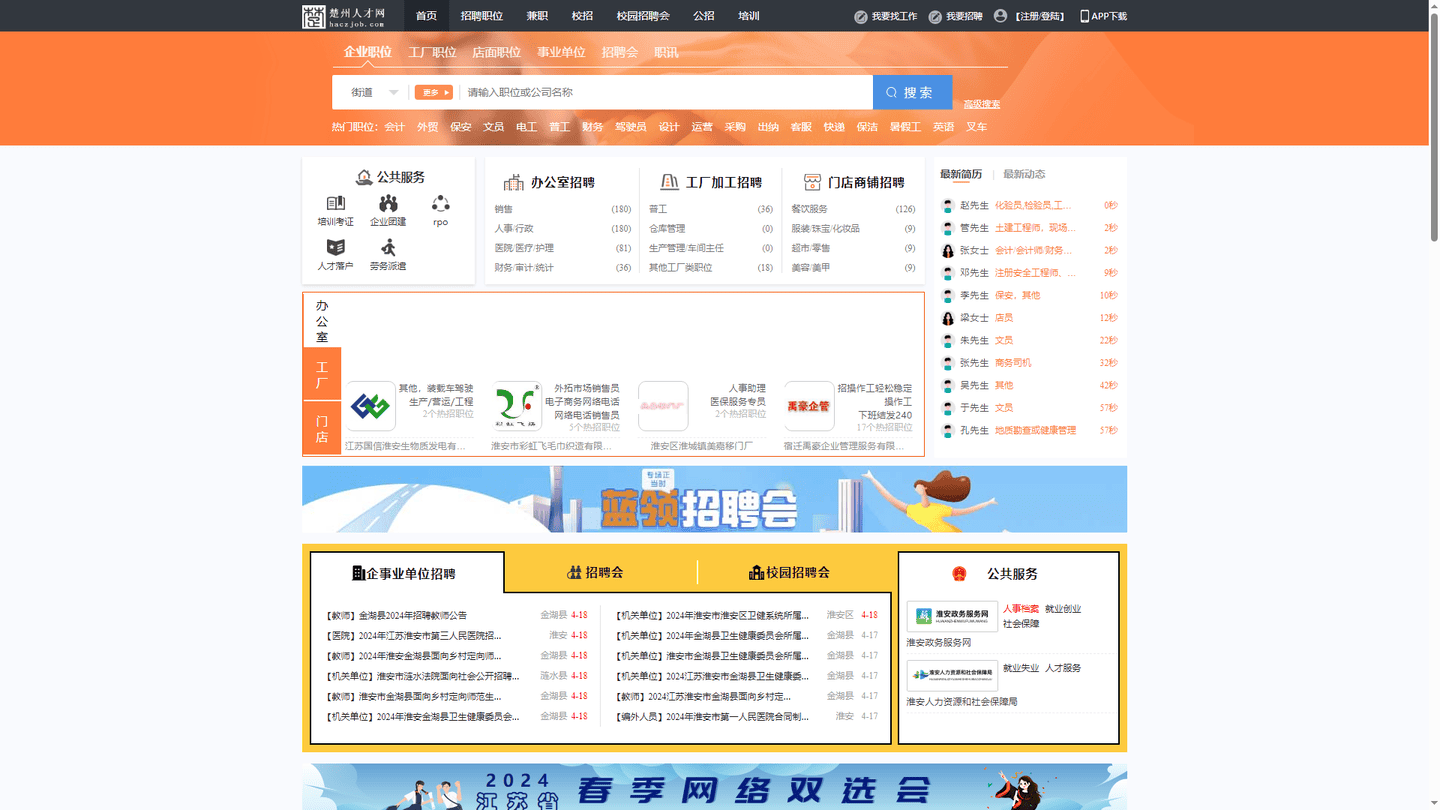Open the 培训 menu item
The width and height of the screenshot is (1440, 810).
click(749, 16)
